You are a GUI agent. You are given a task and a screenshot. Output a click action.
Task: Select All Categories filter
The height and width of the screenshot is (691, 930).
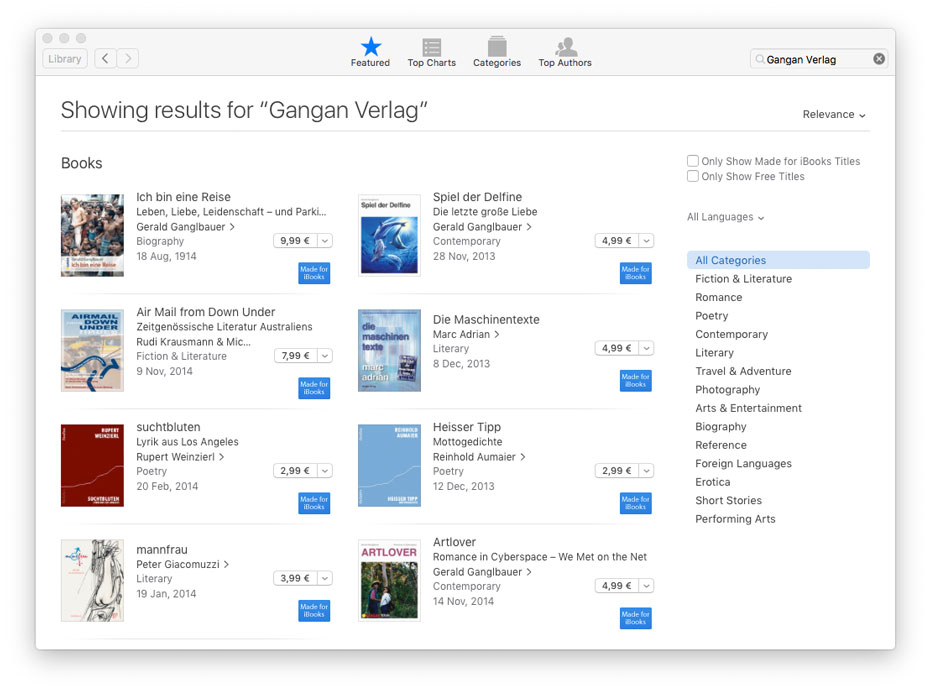pos(778,260)
